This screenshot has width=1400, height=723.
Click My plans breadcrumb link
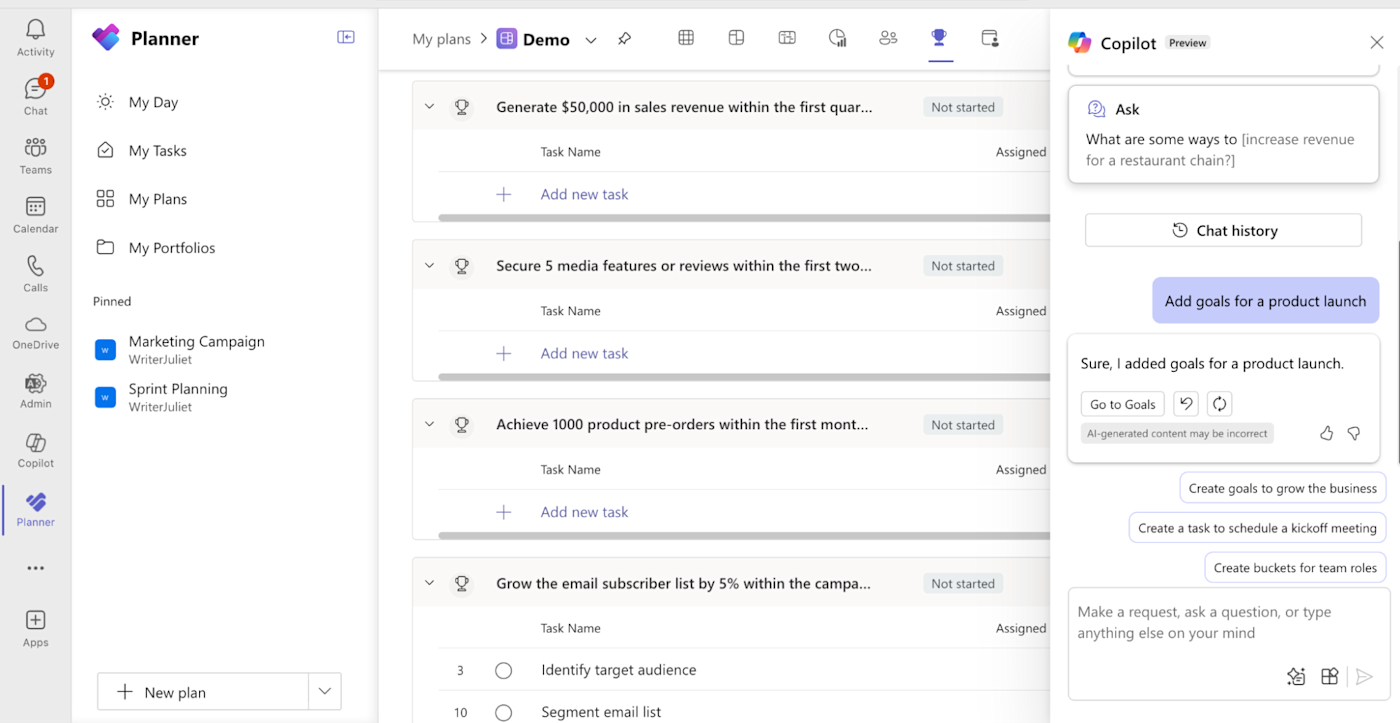pyautogui.click(x=441, y=39)
